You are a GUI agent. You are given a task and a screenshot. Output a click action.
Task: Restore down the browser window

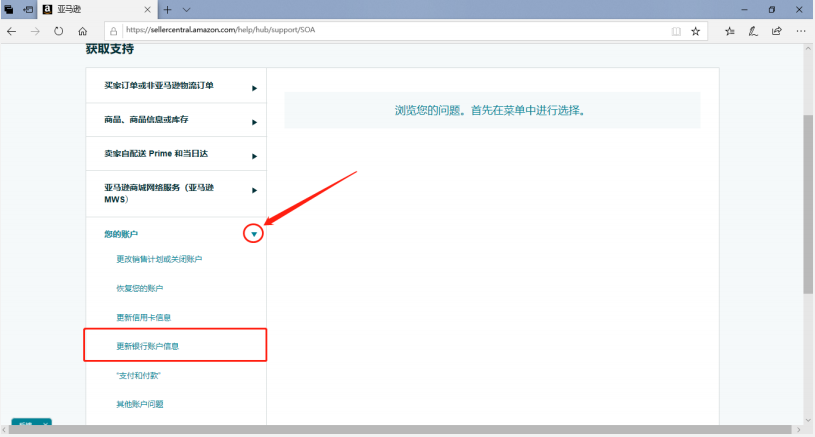(772, 9)
